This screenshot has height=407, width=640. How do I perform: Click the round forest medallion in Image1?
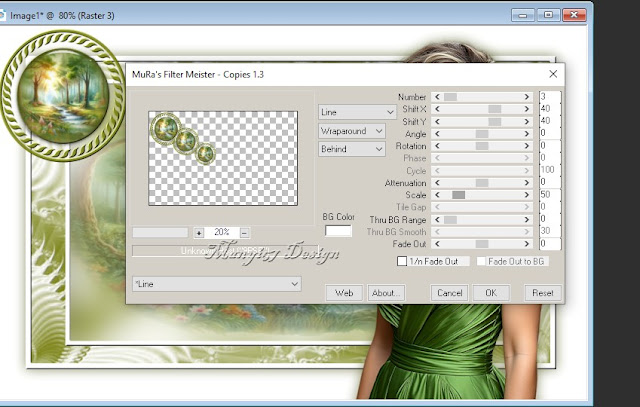coord(62,96)
